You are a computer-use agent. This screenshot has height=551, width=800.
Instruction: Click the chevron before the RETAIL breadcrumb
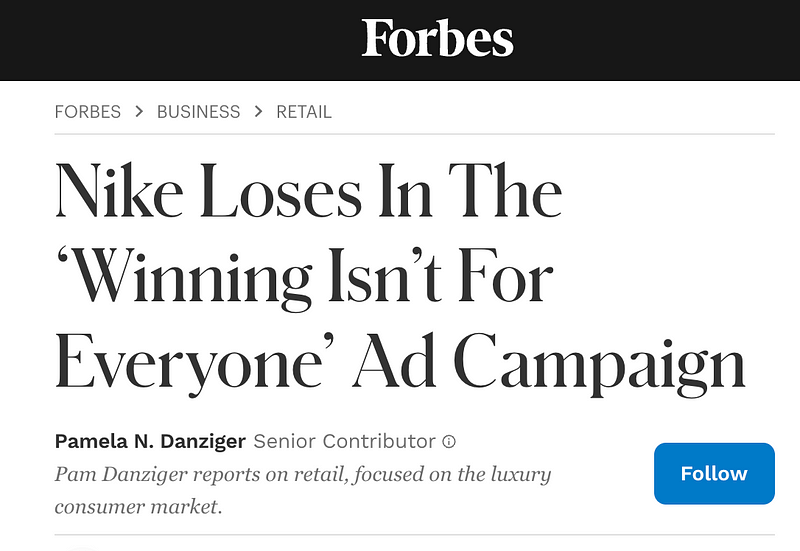pyautogui.click(x=259, y=111)
